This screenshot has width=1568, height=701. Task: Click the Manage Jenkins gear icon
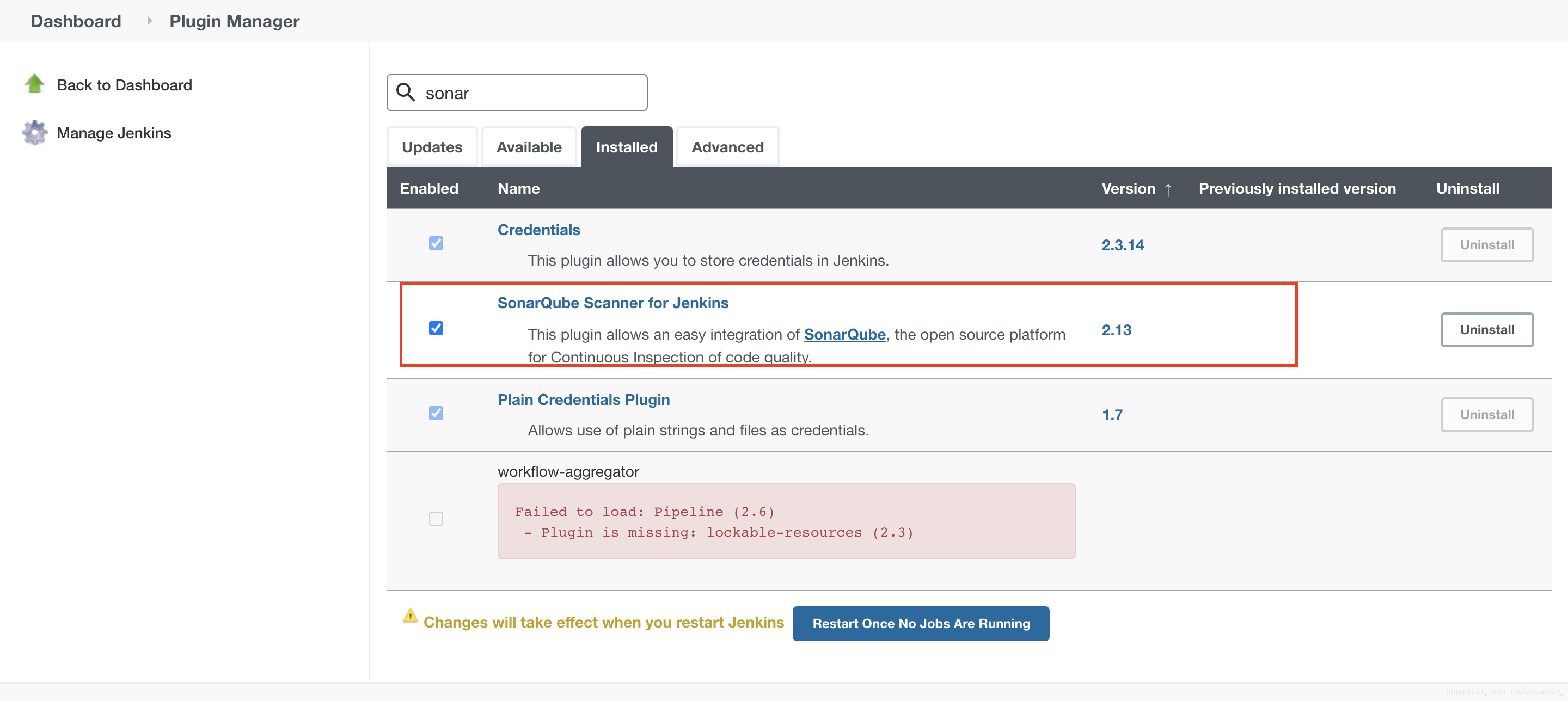pos(35,133)
